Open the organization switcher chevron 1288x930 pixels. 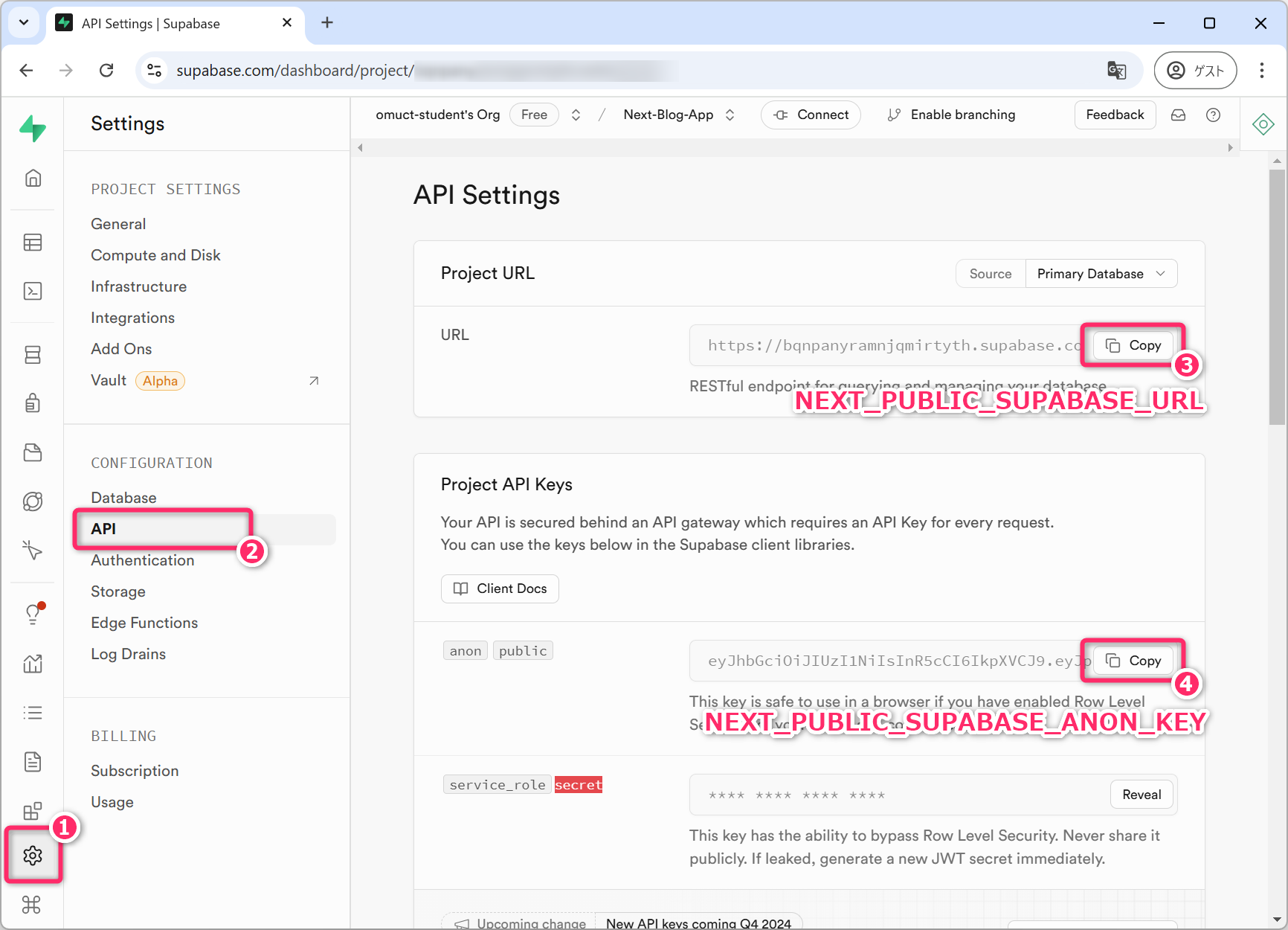click(x=576, y=115)
